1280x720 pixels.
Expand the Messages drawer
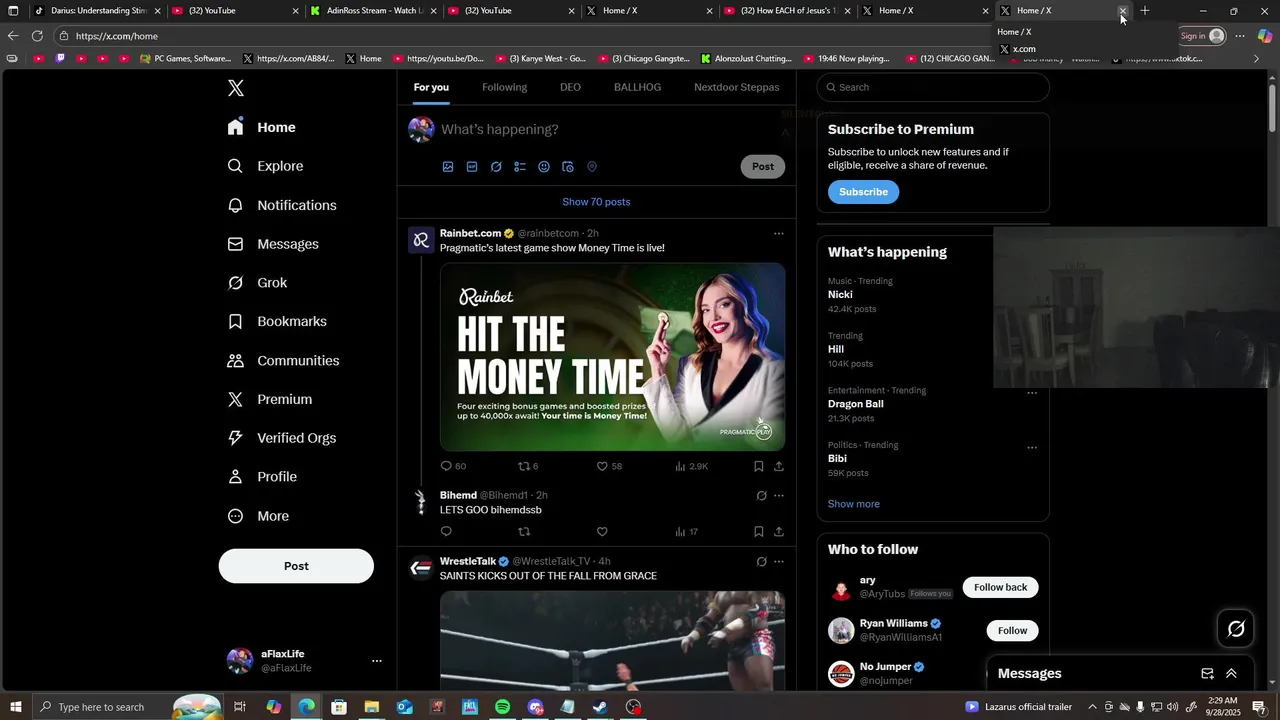tap(1231, 674)
